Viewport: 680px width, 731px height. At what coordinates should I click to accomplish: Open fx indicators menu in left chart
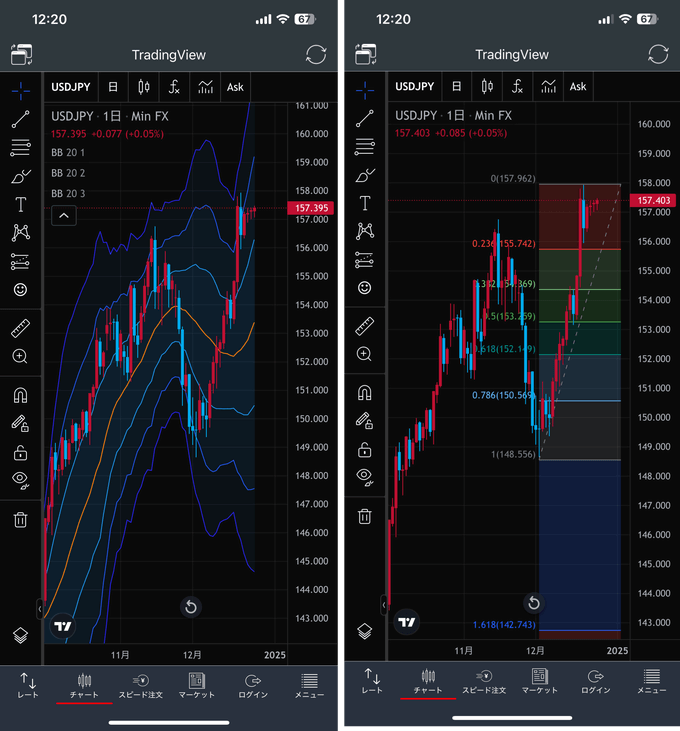(x=174, y=87)
